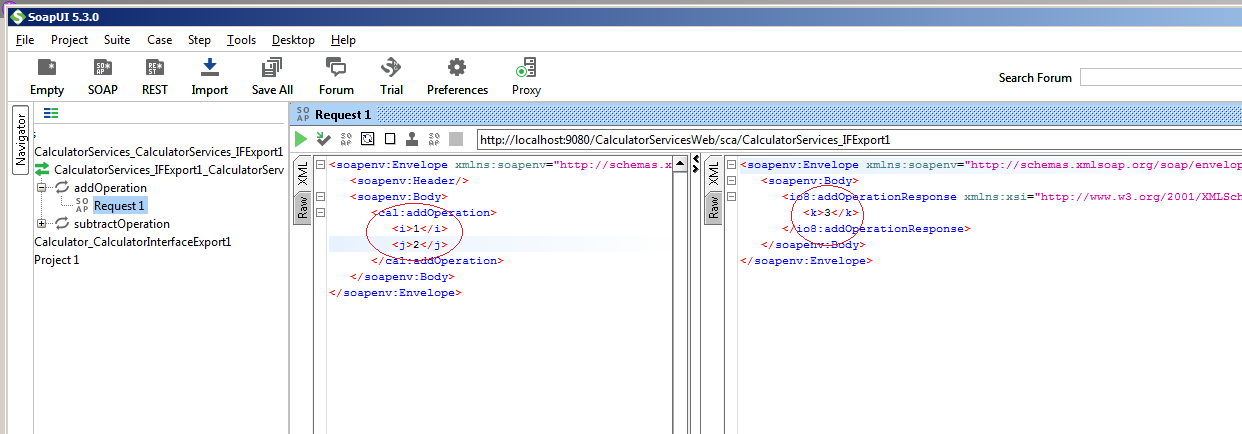The image size is (1242, 434).
Task: Open the Case menu
Action: [x=159, y=40]
